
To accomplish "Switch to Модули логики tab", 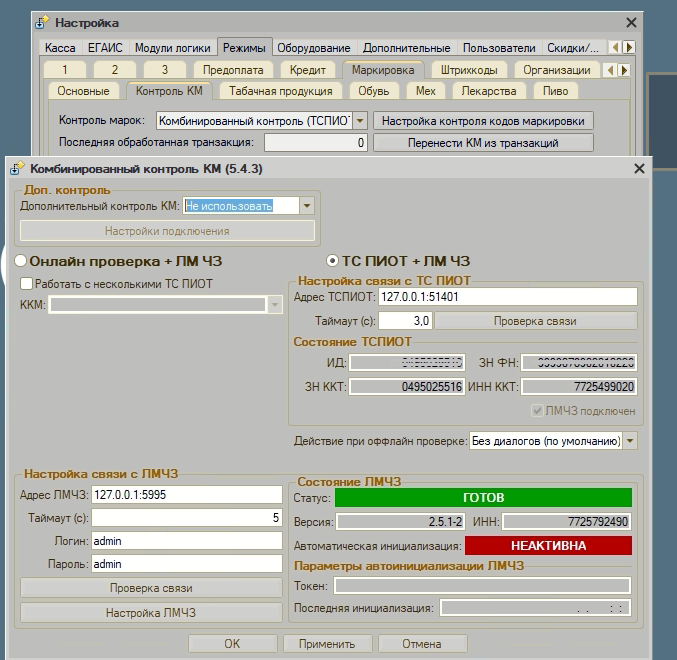I will [173, 47].
